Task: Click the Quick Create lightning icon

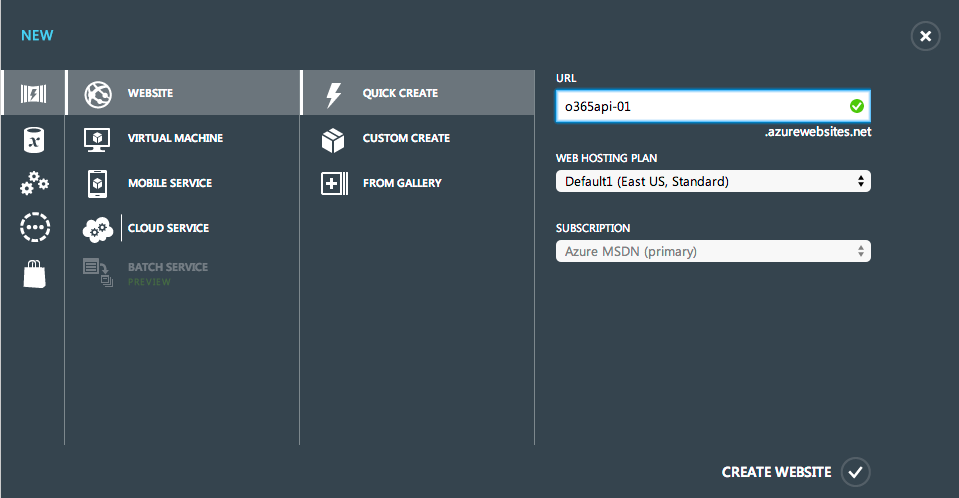Action: point(334,95)
